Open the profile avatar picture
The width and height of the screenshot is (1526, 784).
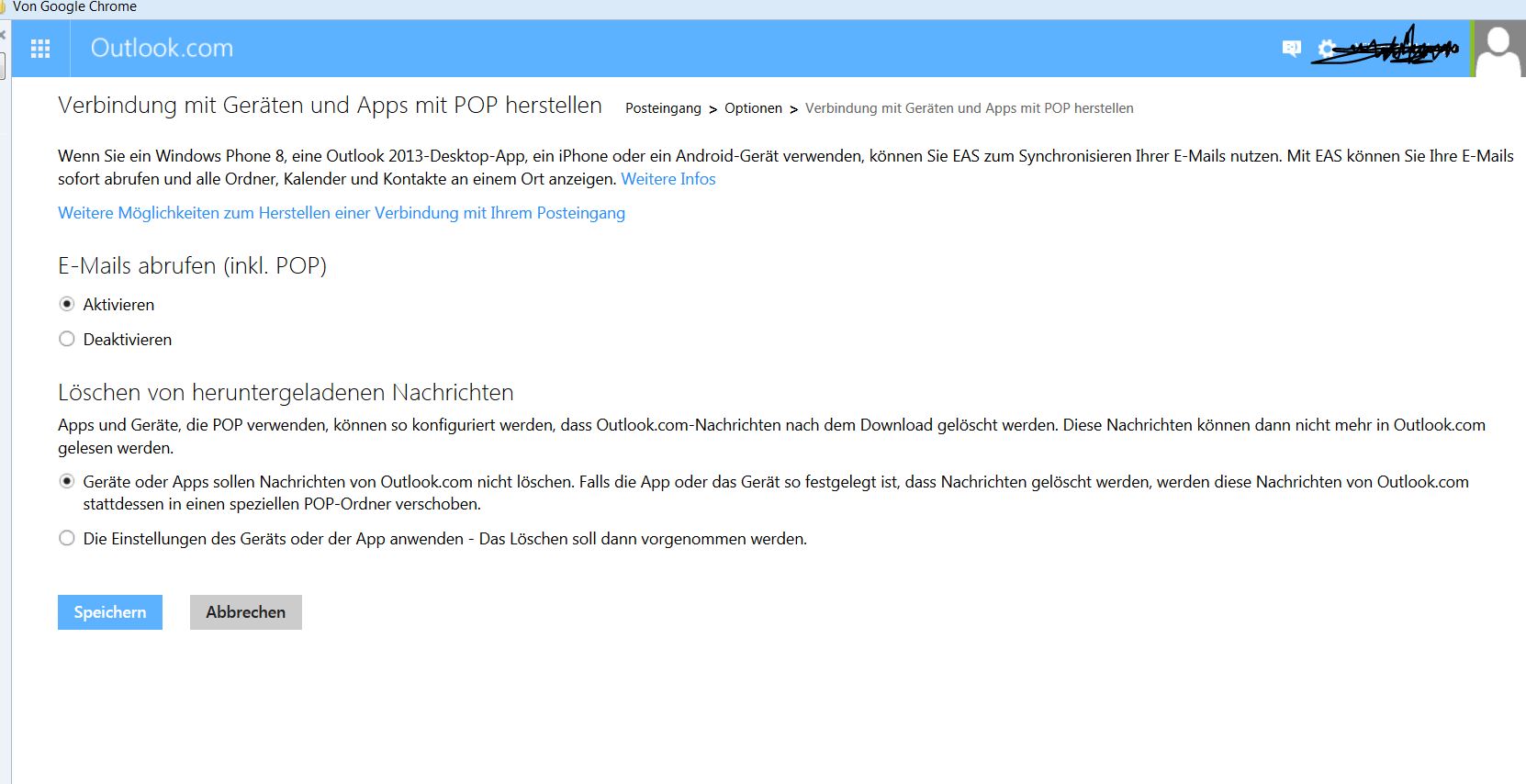[x=1500, y=49]
